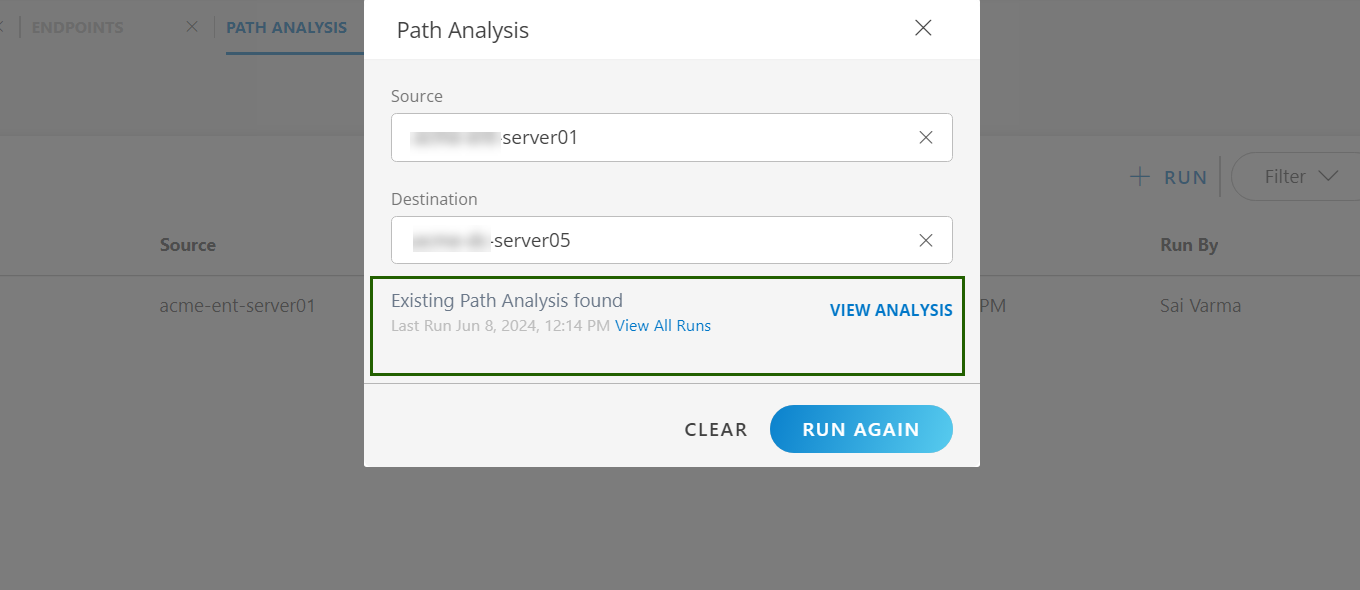This screenshot has width=1360, height=590.
Task: Click the Existing Path Analysis found text
Action: 507,300
